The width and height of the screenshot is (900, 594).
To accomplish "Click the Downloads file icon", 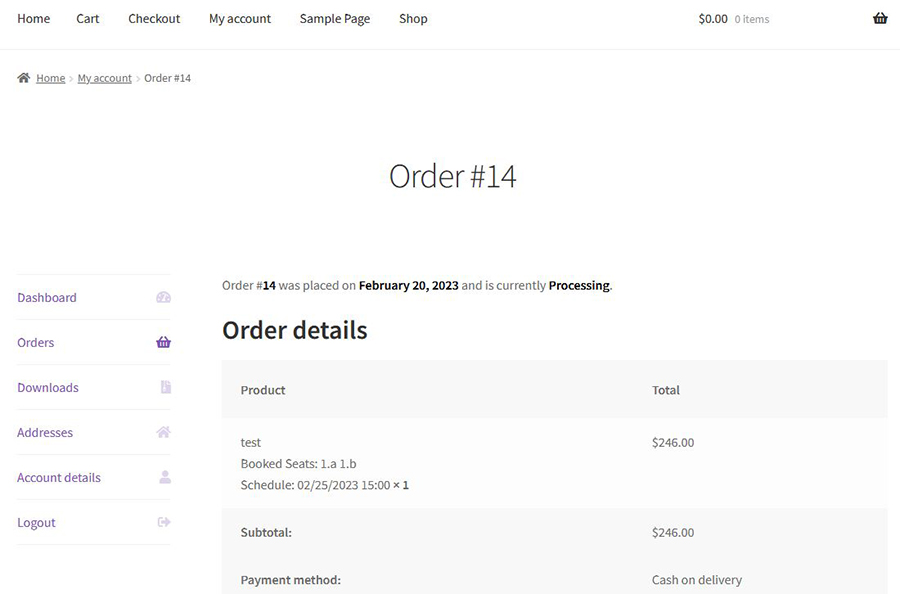I will coord(163,387).
